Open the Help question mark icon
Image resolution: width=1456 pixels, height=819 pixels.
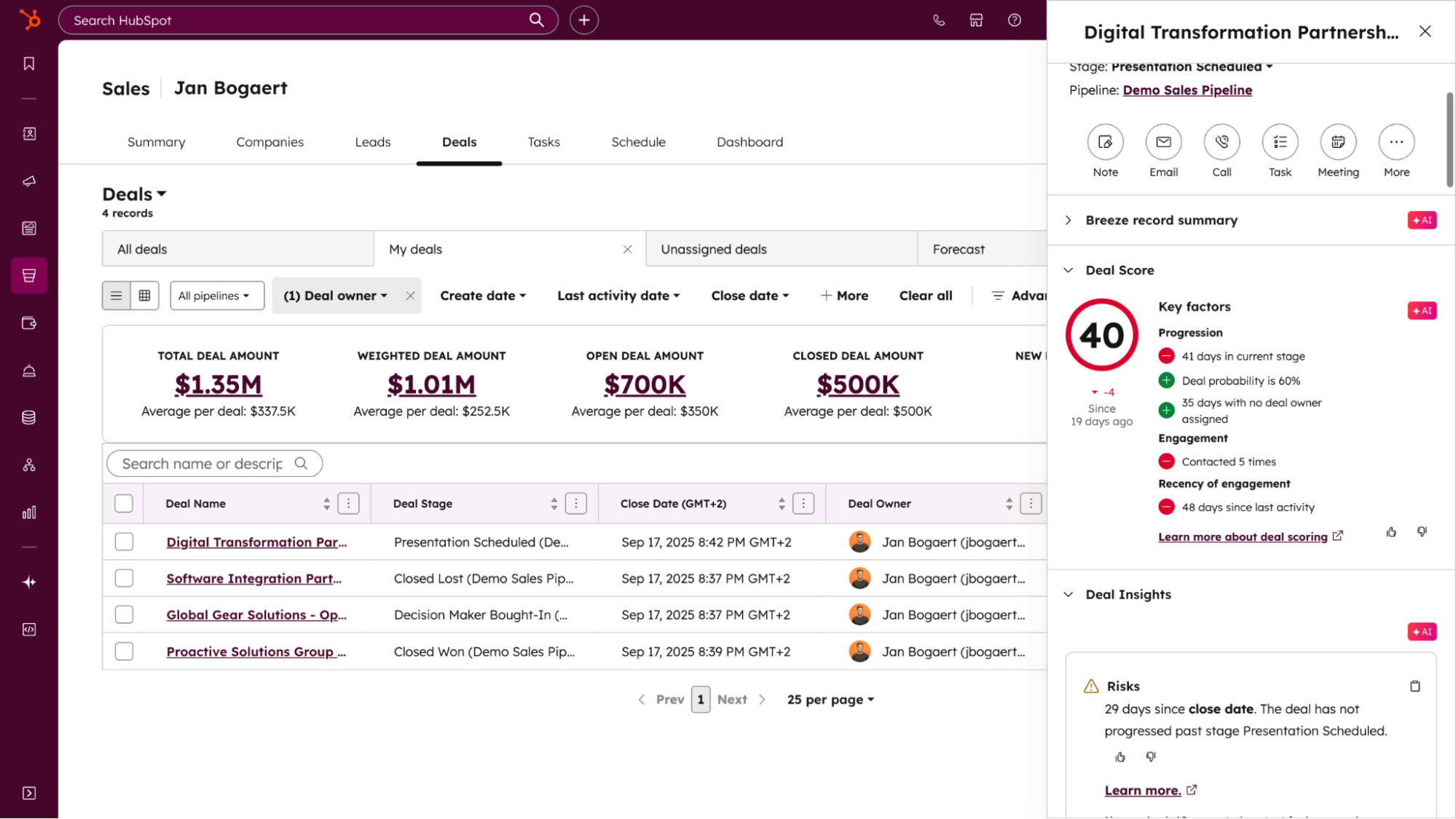click(1015, 20)
